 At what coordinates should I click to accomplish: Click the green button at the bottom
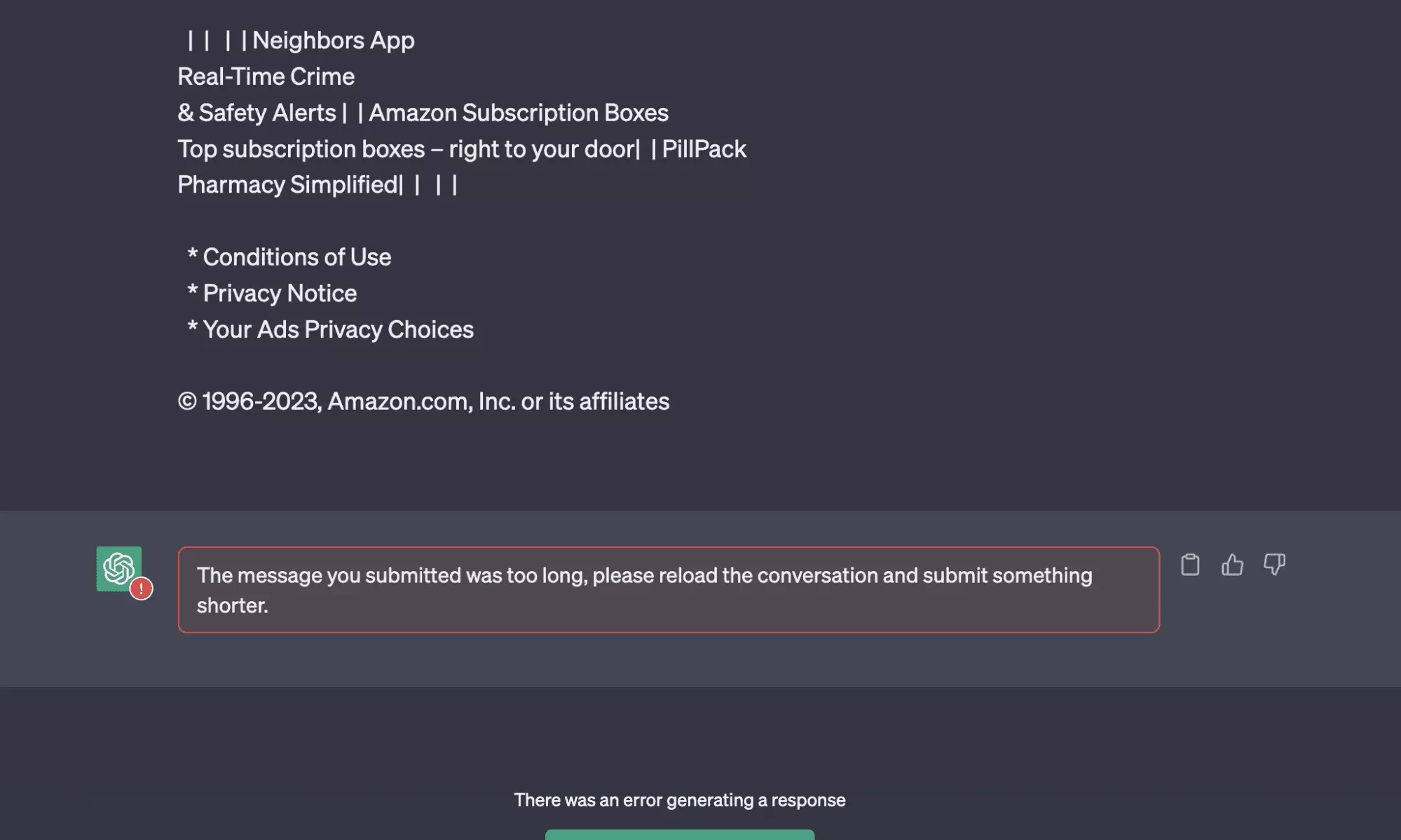(678, 835)
